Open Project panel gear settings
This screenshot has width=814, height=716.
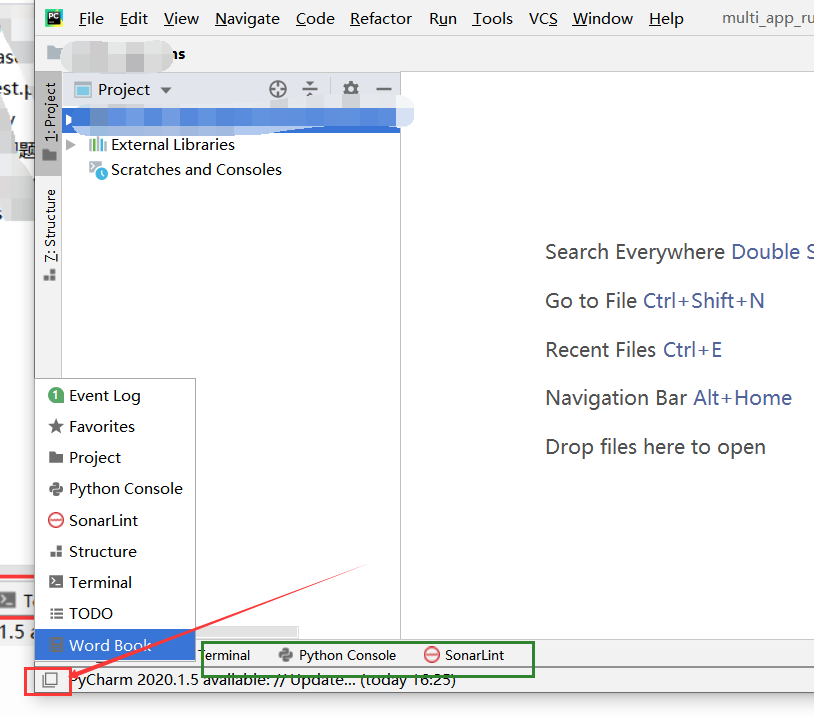coord(351,88)
